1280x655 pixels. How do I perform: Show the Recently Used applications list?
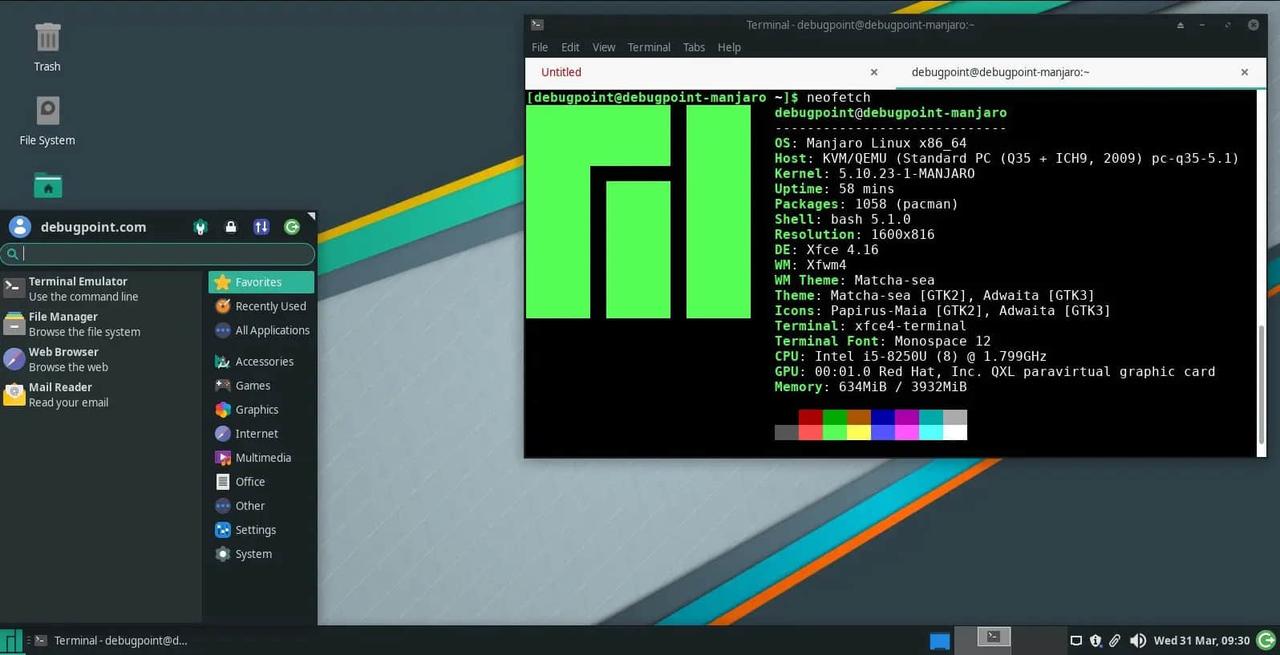pyautogui.click(x=269, y=307)
